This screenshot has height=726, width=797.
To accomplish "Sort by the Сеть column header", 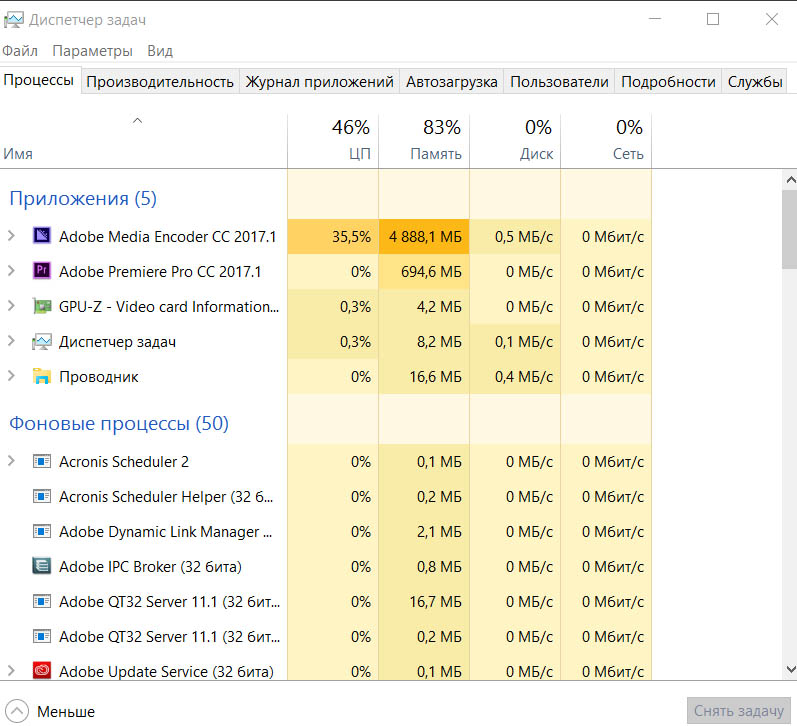I will tap(606, 141).
